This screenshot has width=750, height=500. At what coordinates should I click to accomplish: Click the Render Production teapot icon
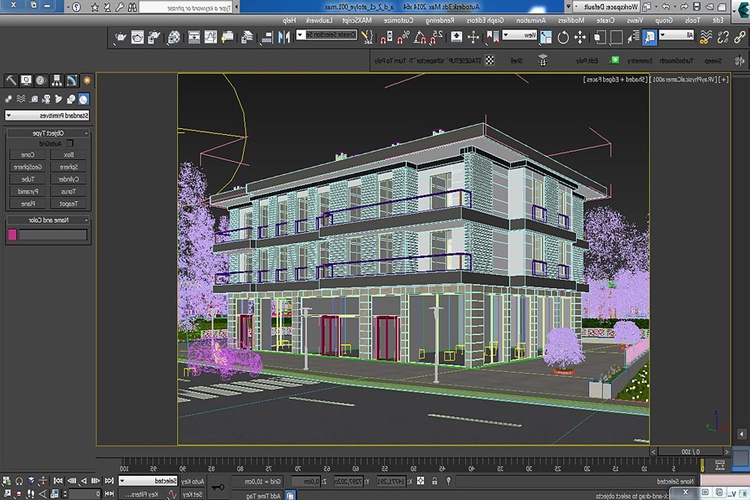coord(120,37)
